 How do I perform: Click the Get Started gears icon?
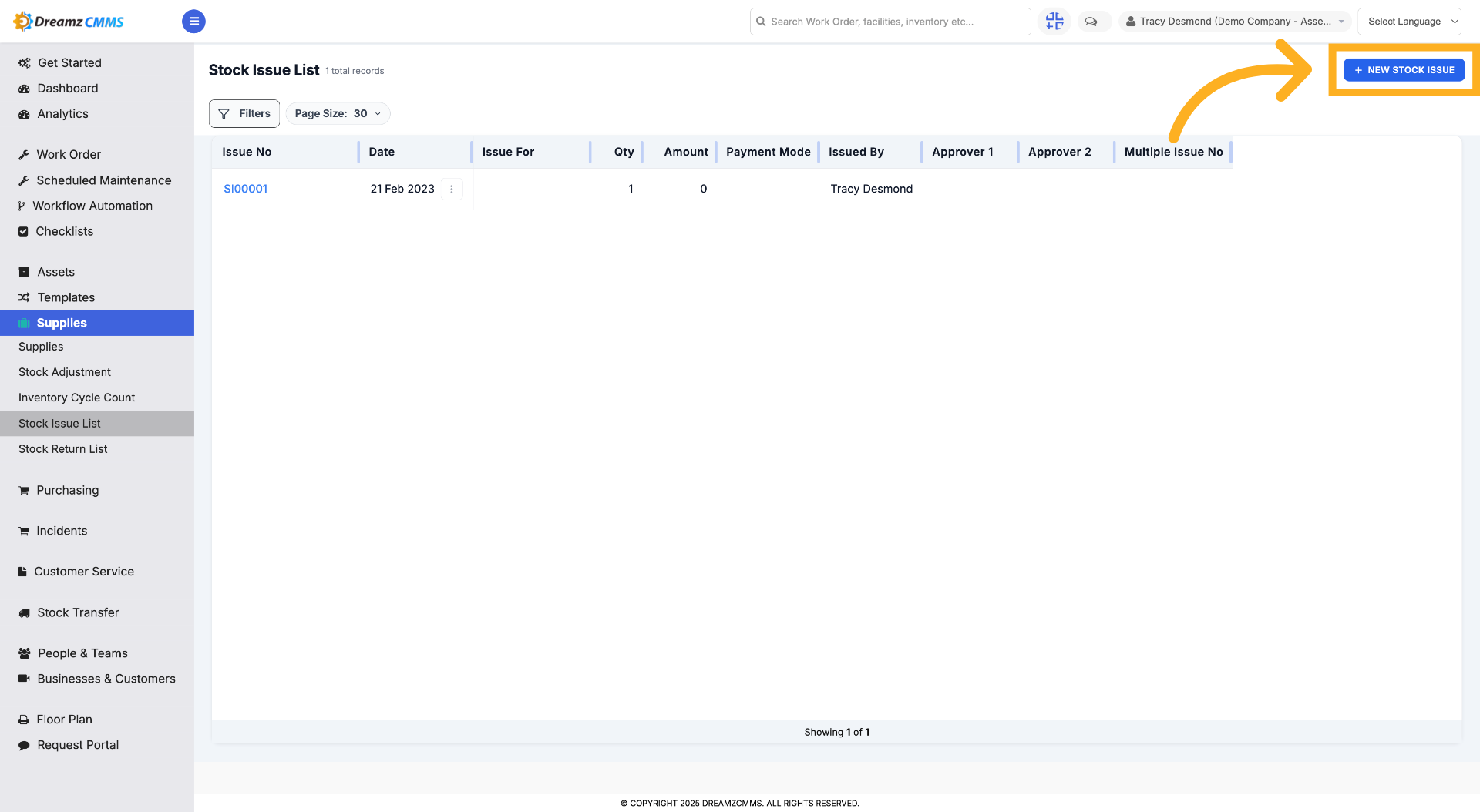(x=24, y=63)
